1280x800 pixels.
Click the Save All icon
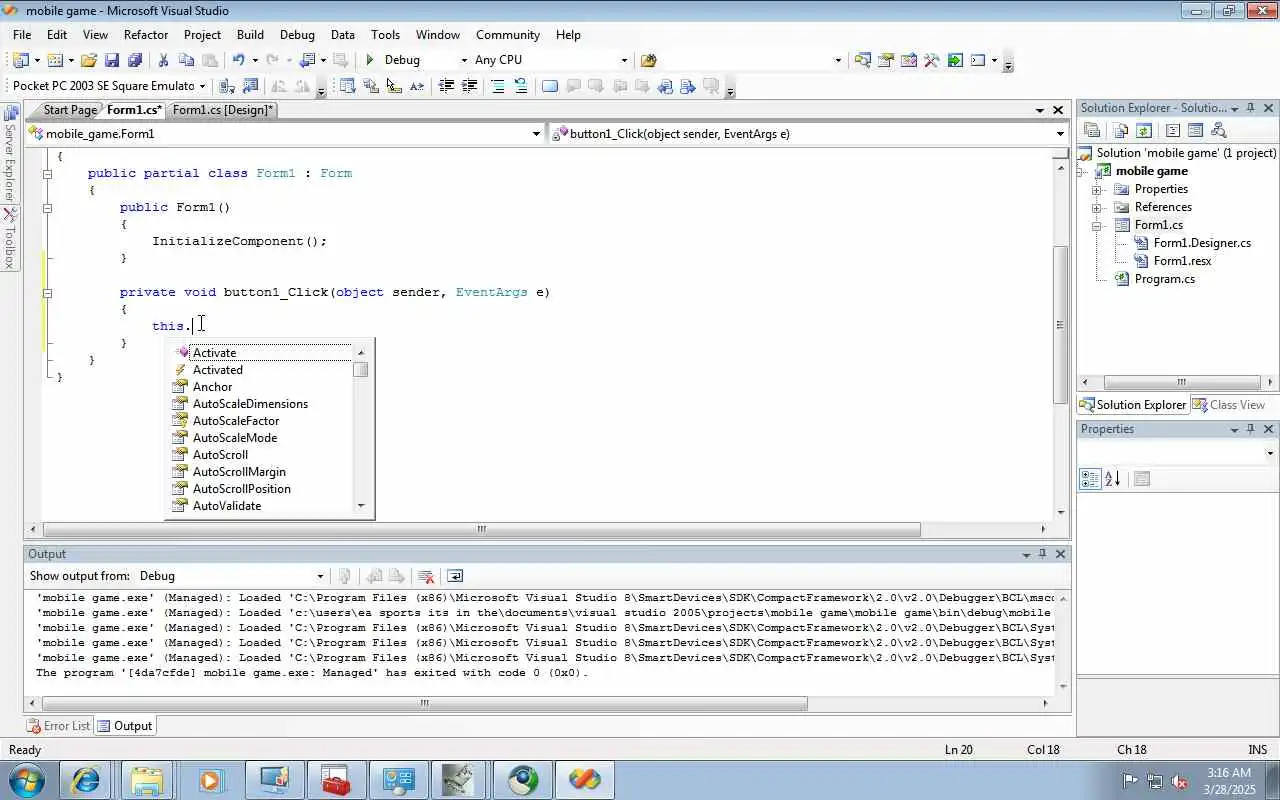[x=135, y=60]
